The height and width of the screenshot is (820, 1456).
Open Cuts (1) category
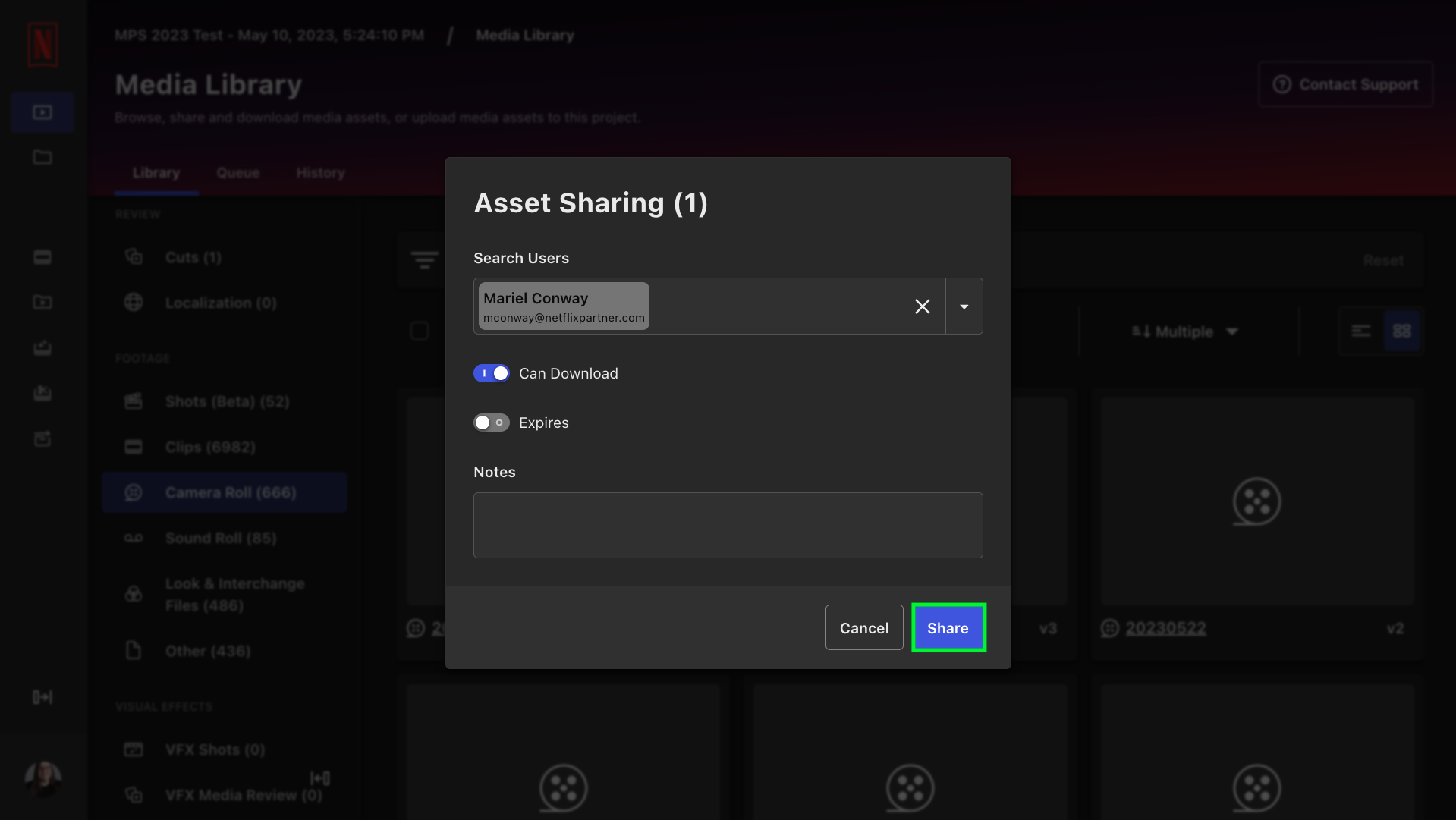coord(225,257)
